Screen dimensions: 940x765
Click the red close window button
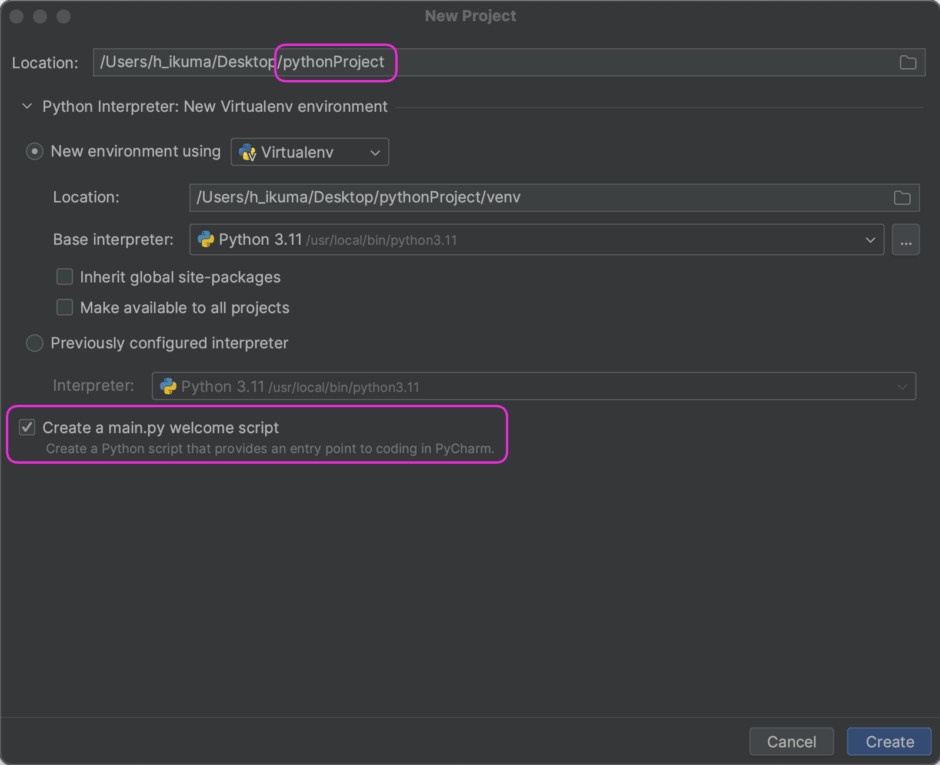(18, 16)
